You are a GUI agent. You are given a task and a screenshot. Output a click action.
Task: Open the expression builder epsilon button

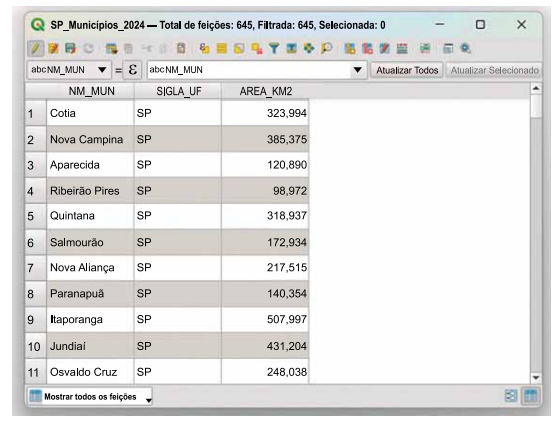click(x=132, y=70)
